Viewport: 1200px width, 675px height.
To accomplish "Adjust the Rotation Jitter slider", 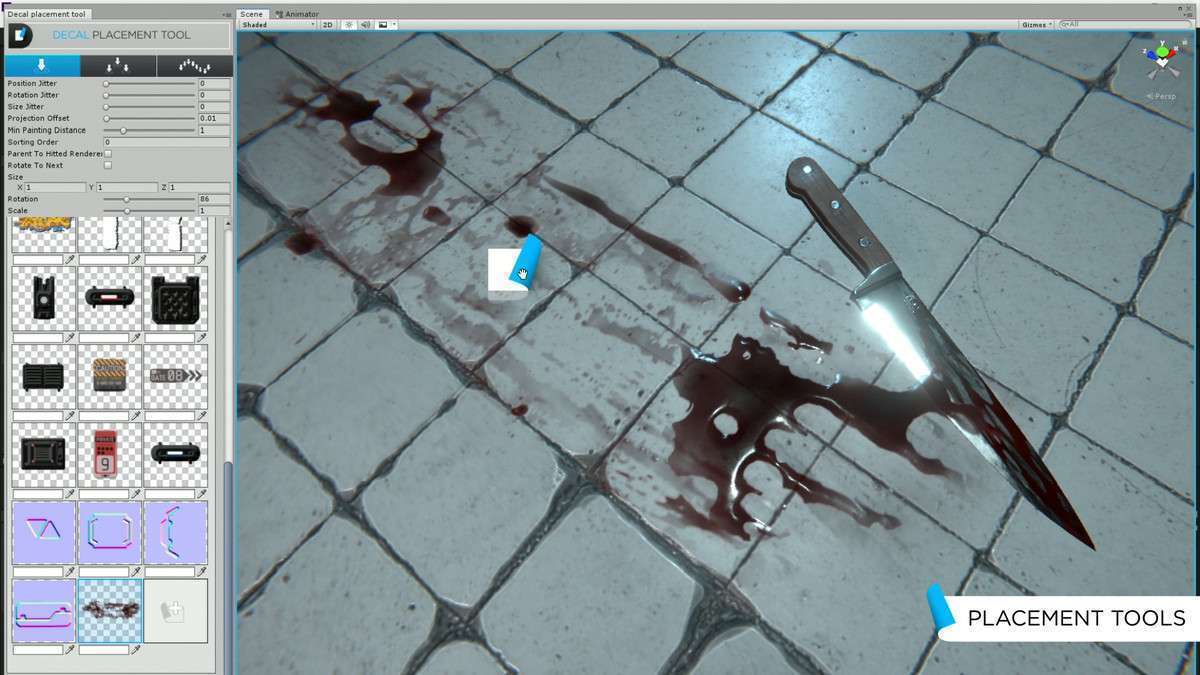I will pyautogui.click(x=150, y=95).
